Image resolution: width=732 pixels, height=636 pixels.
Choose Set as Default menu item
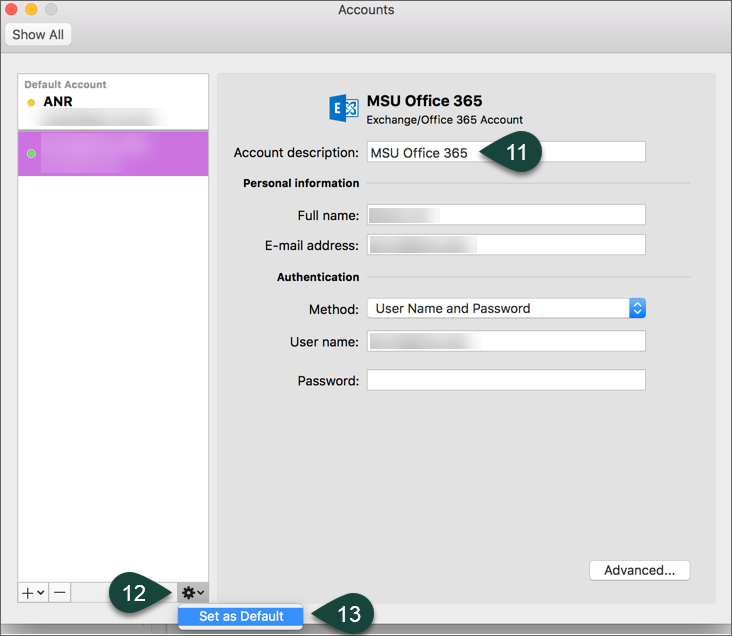(241, 616)
